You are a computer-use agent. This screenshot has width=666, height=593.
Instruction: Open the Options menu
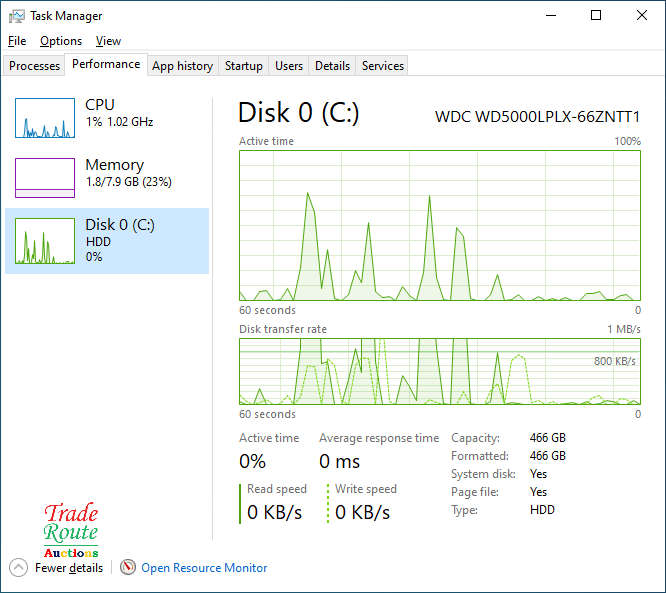click(x=61, y=41)
